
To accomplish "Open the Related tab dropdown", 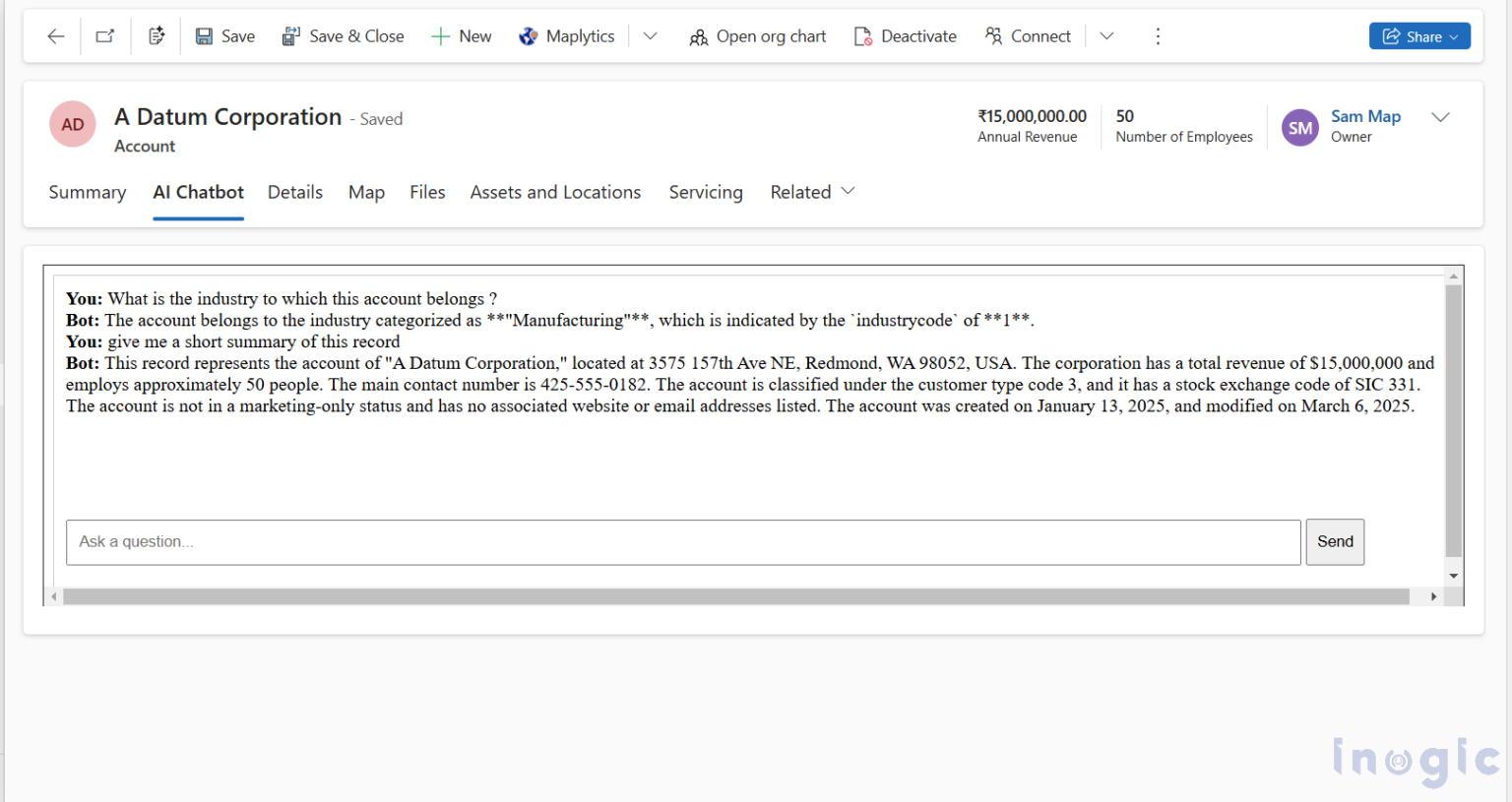I will tap(812, 192).
